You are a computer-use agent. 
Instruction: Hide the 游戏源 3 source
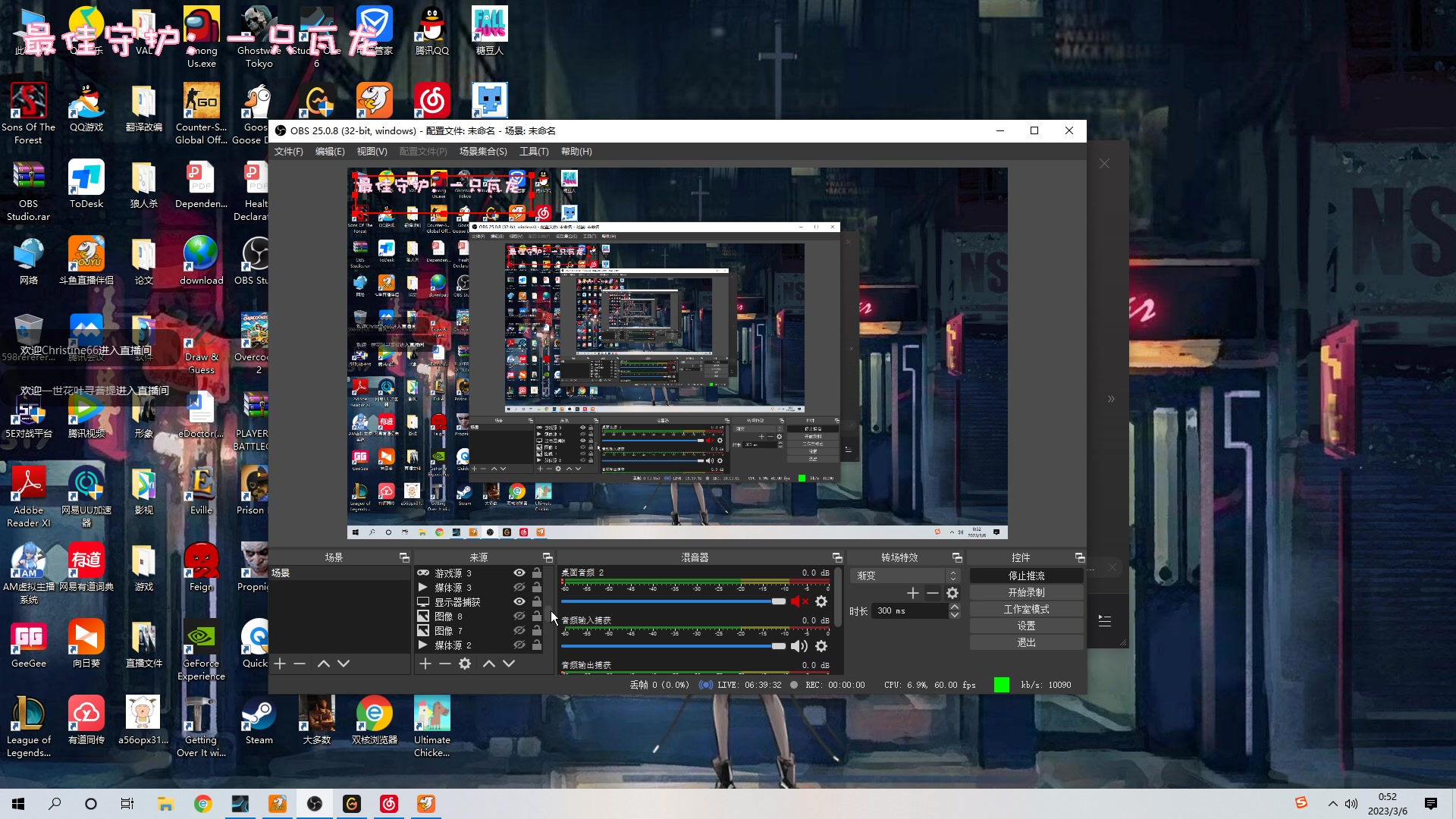(519, 573)
